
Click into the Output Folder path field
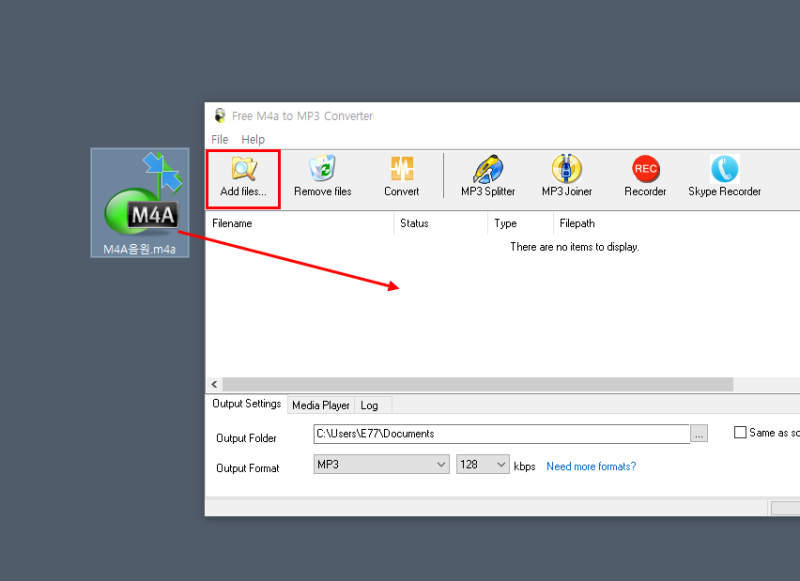point(502,434)
